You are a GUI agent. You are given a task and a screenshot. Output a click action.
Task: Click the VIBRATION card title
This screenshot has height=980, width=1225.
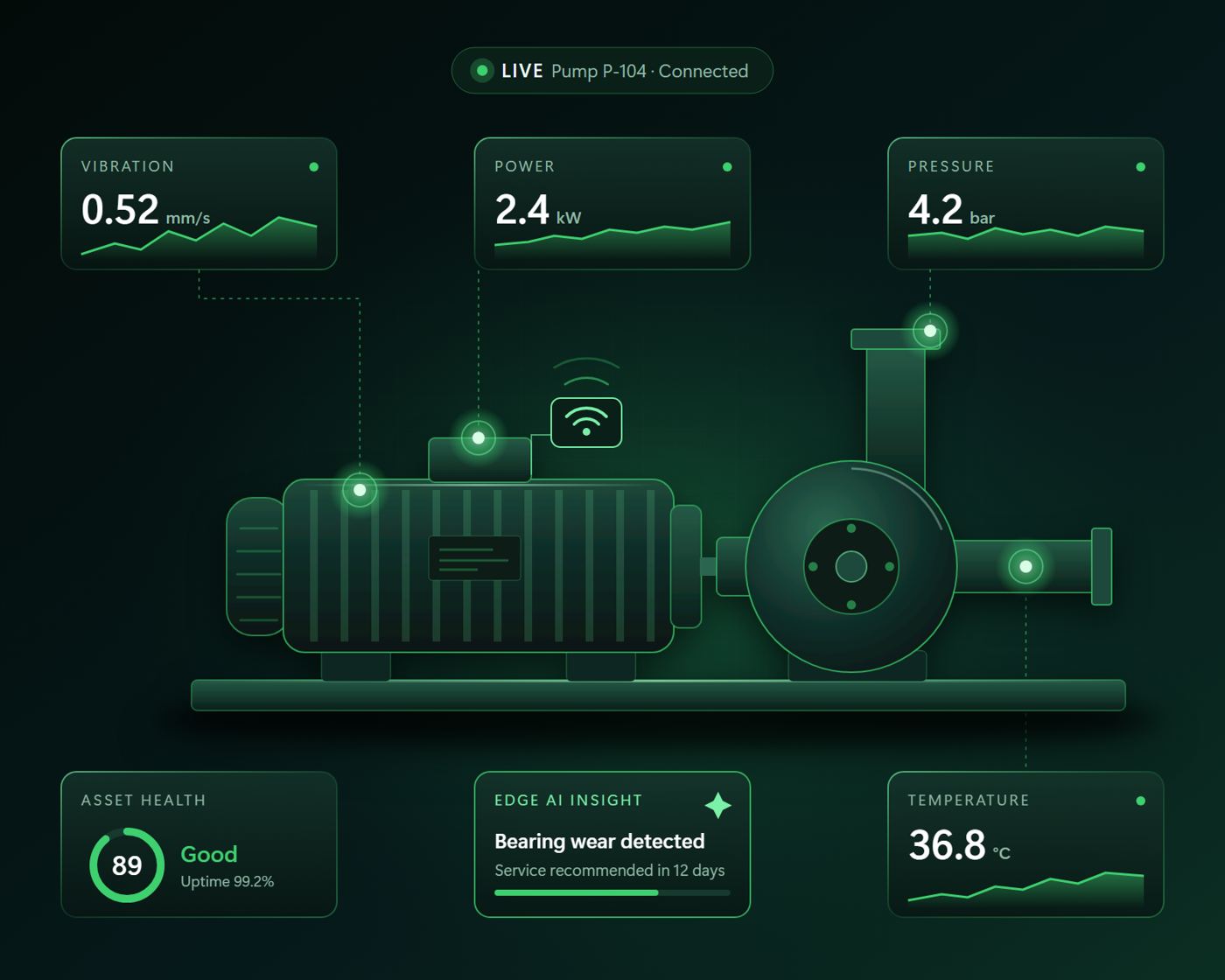point(128,166)
